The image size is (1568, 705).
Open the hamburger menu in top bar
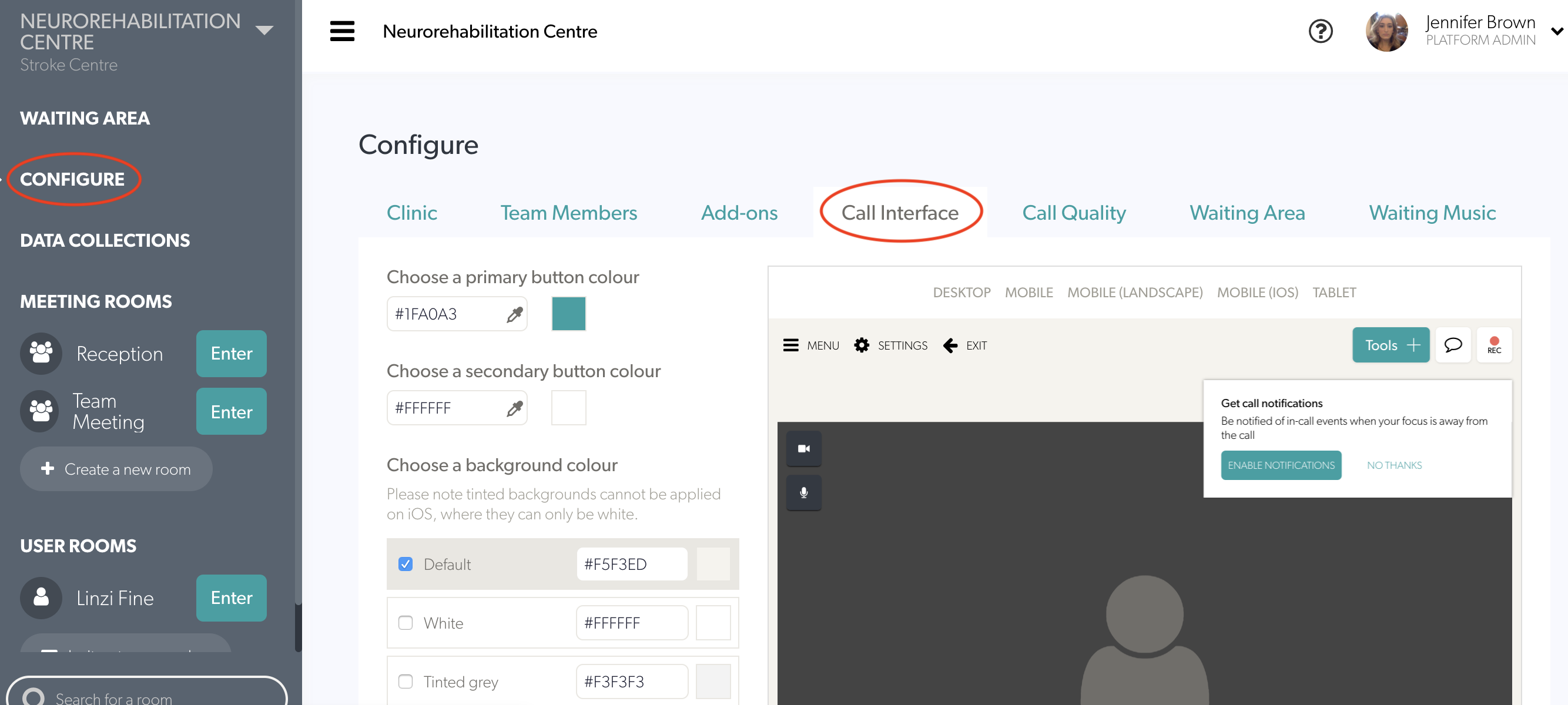point(342,31)
